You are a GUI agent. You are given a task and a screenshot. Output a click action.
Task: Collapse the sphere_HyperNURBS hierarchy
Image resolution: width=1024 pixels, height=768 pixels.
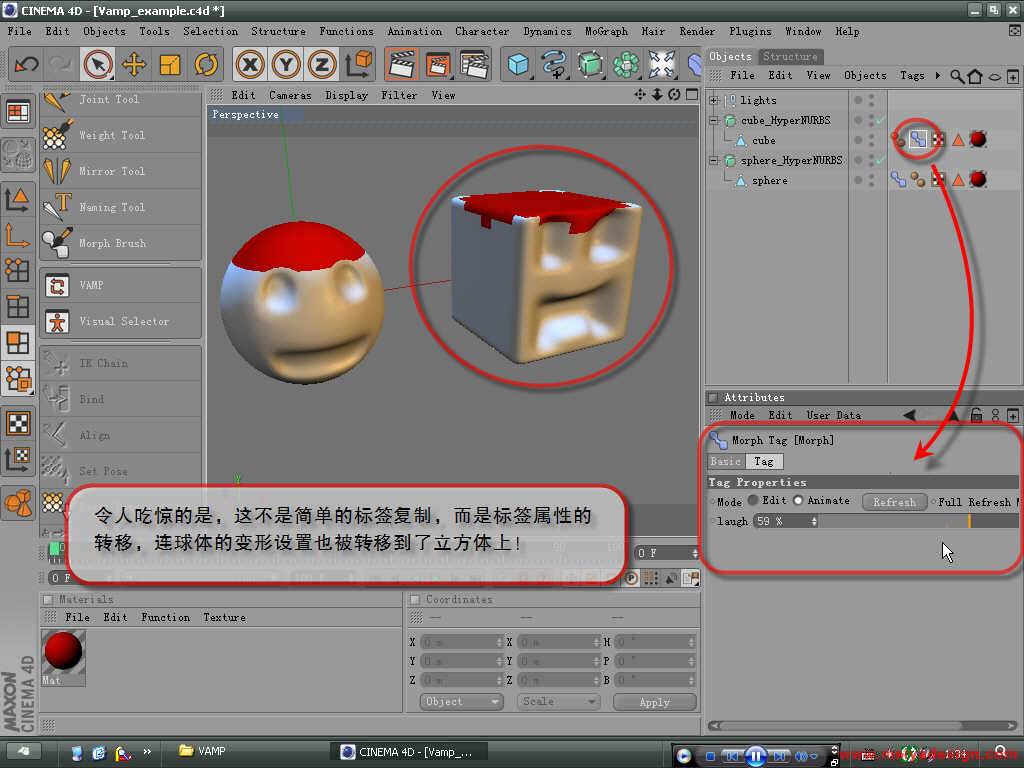tap(713, 160)
